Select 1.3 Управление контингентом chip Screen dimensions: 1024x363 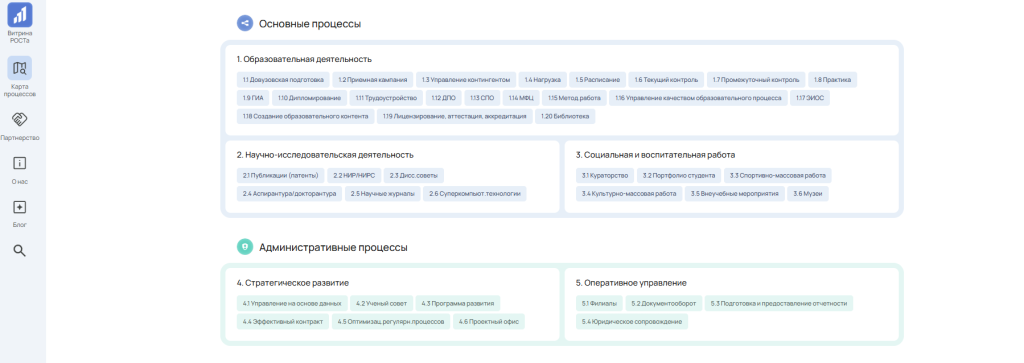point(466,80)
